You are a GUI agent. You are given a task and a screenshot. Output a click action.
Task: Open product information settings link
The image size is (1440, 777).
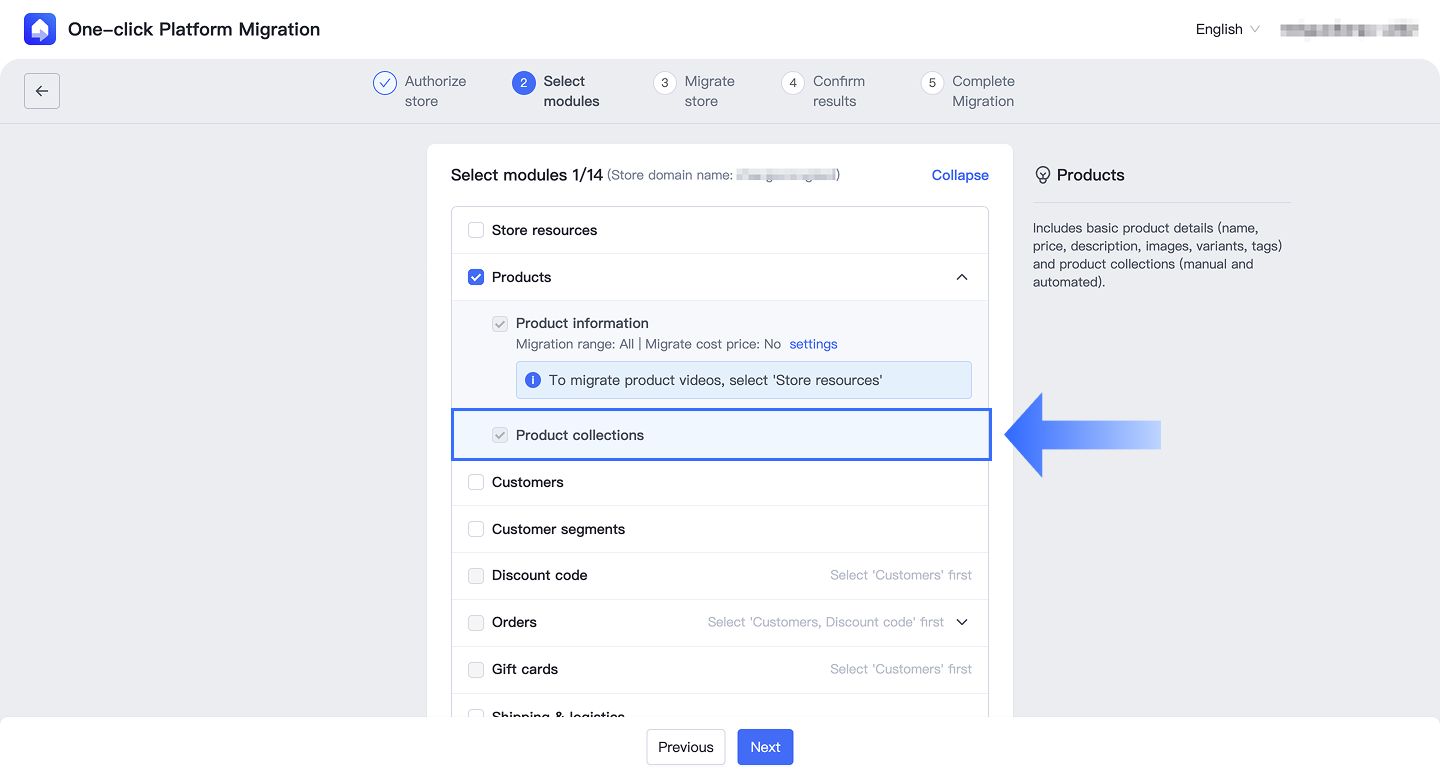point(814,344)
